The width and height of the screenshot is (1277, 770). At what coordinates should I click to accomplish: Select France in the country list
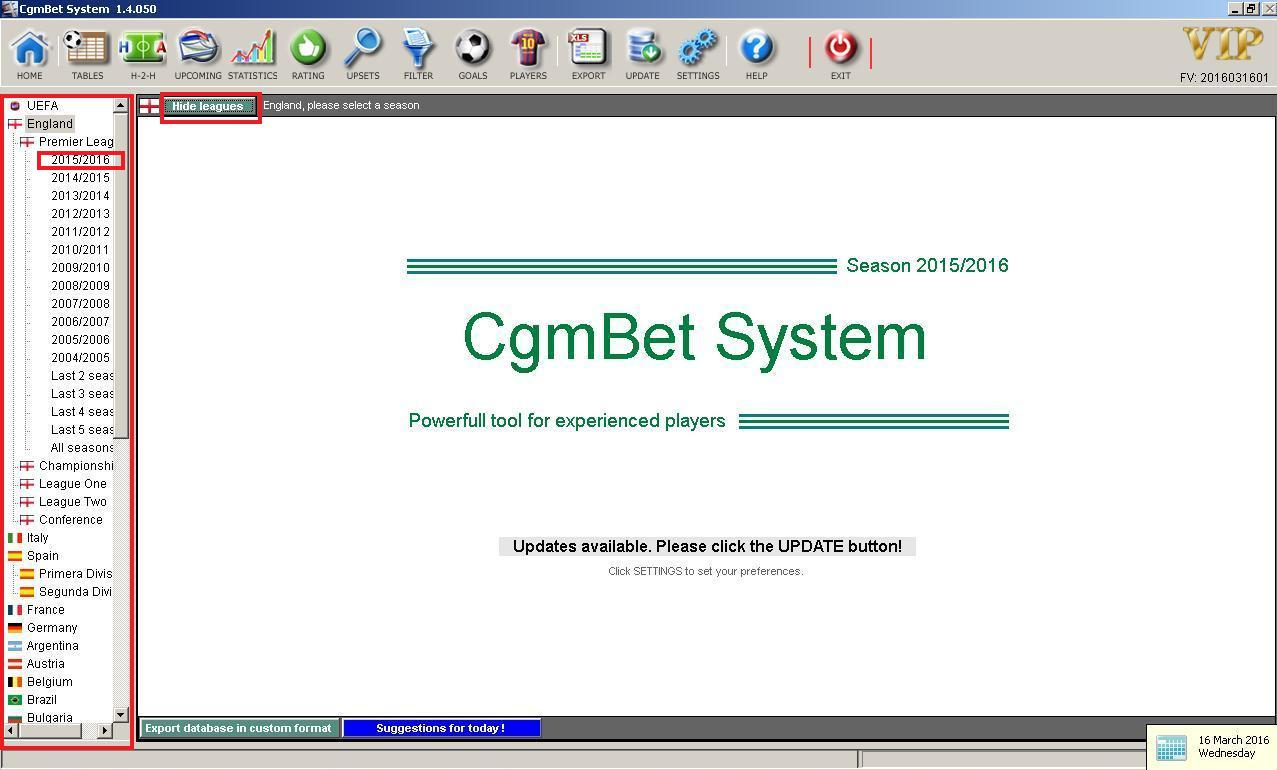45,610
